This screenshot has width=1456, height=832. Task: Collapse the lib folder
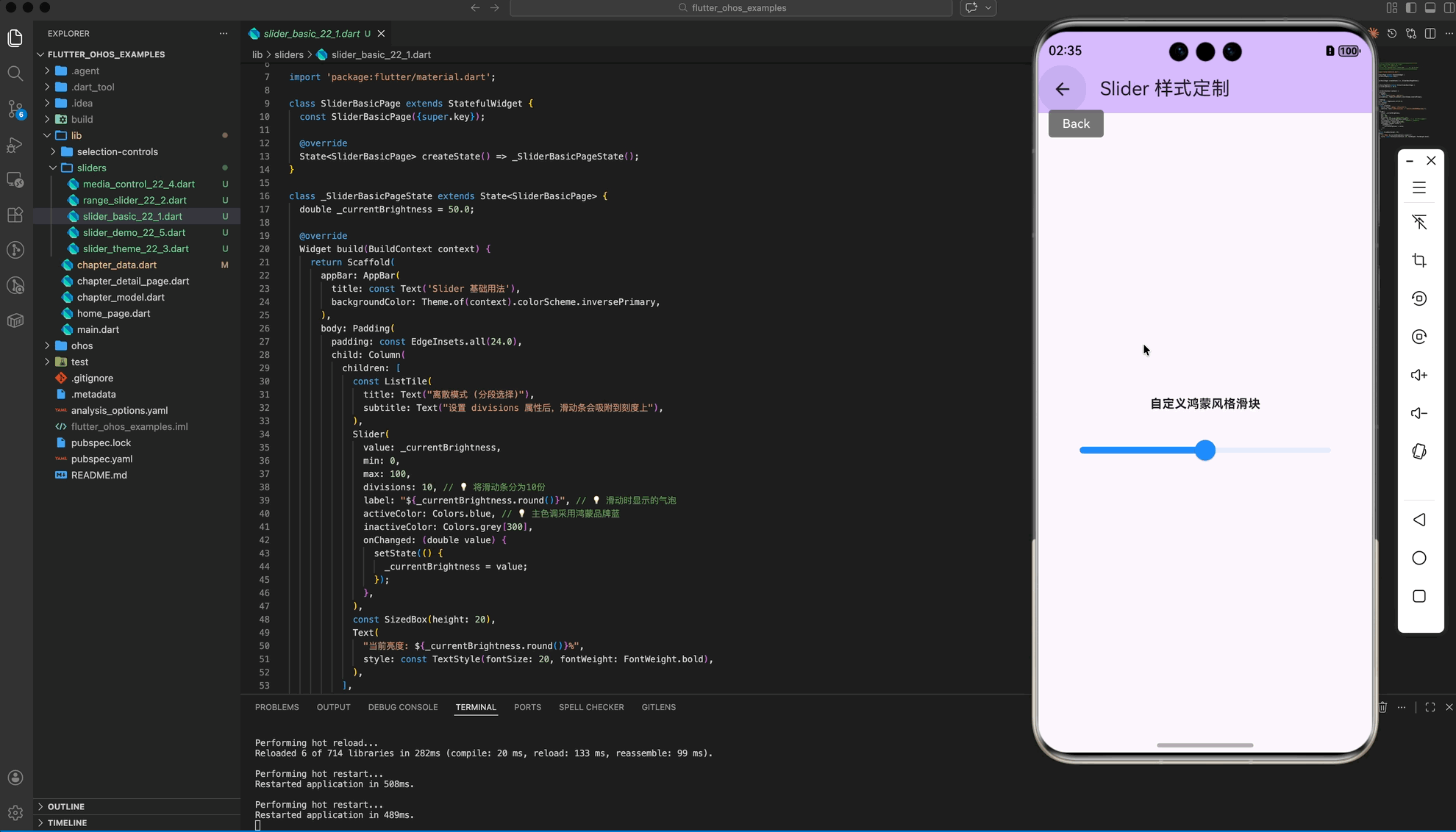point(76,135)
